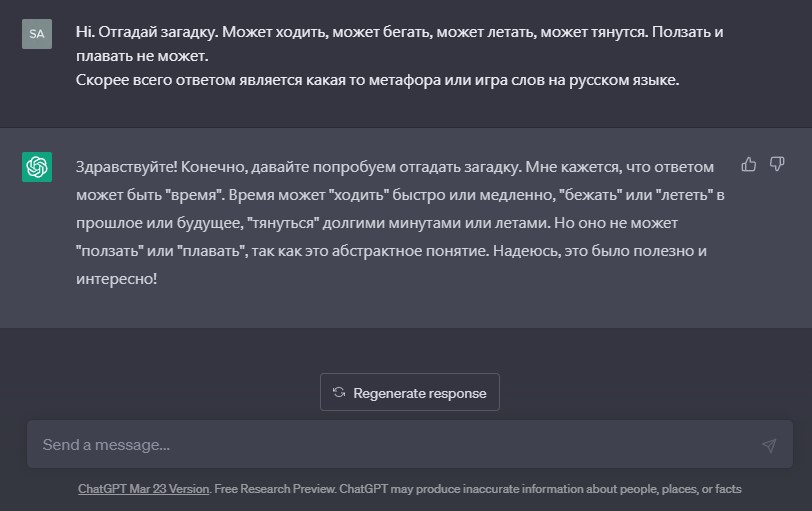Image resolution: width=812 pixels, height=511 pixels.
Task: Click the phrase 'абстрактное понятие' in the response
Action: (x=410, y=251)
